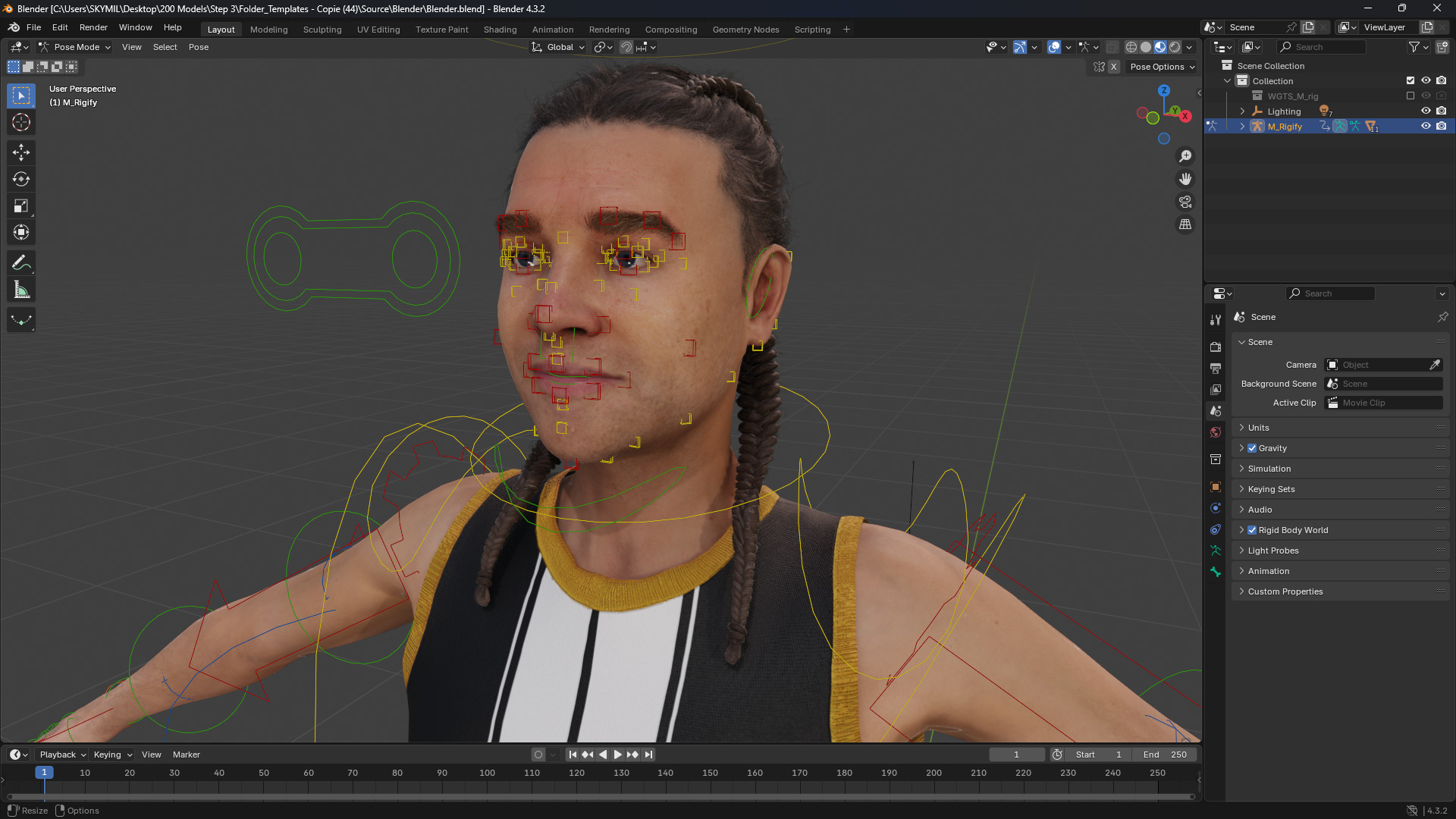This screenshot has height=819, width=1456.
Task: Select the Move tool in toolbar
Action: [21, 152]
